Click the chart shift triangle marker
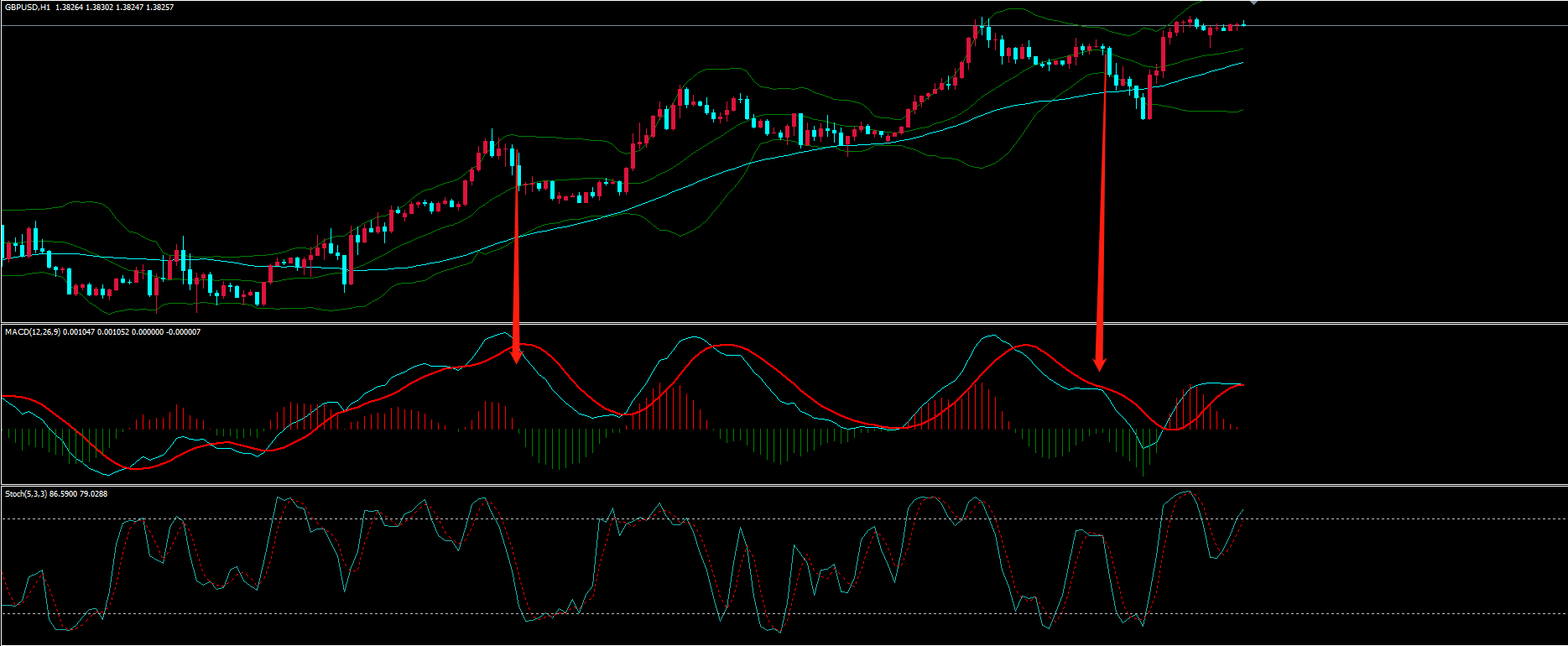 [1253, 3]
